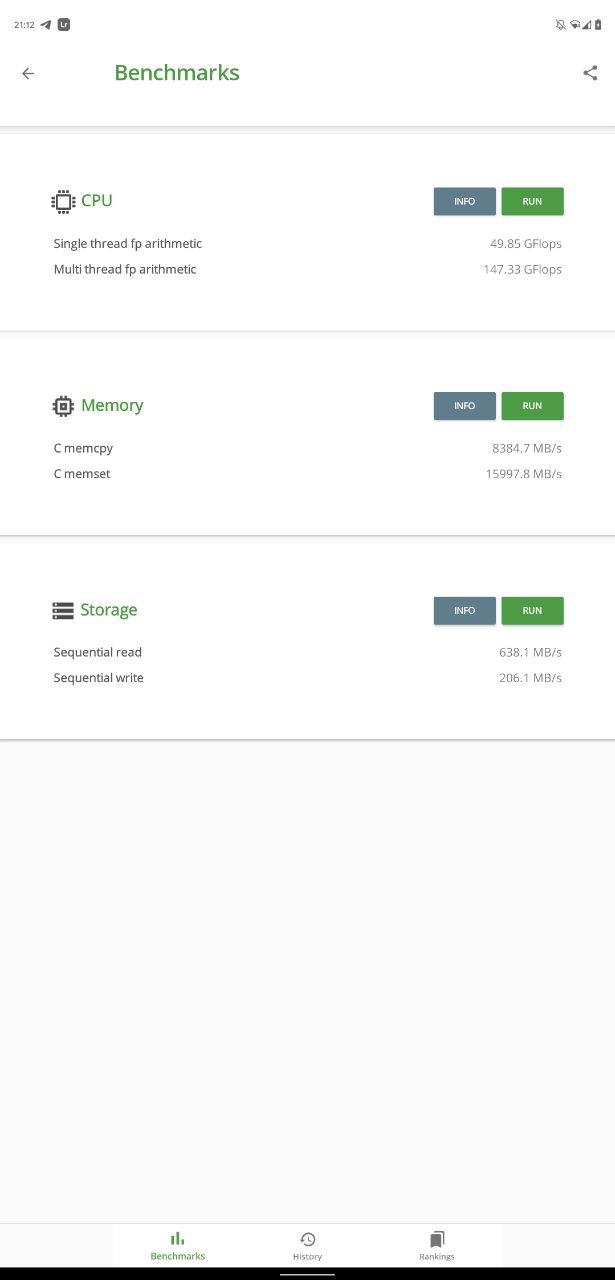Tap the battery status icon
This screenshot has width=615, height=1280.
[x=598, y=25]
